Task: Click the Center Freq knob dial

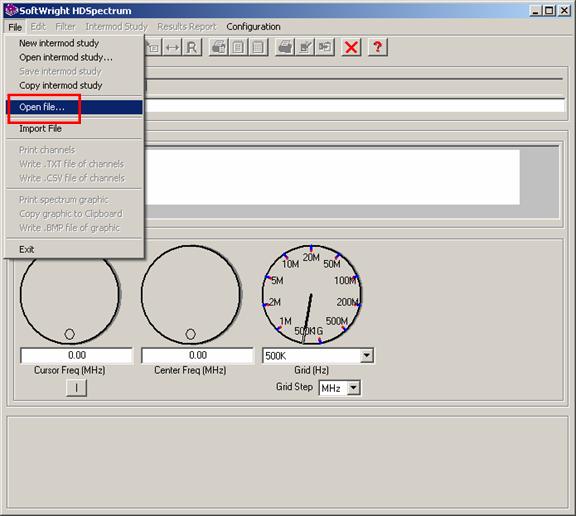Action: coord(191,294)
